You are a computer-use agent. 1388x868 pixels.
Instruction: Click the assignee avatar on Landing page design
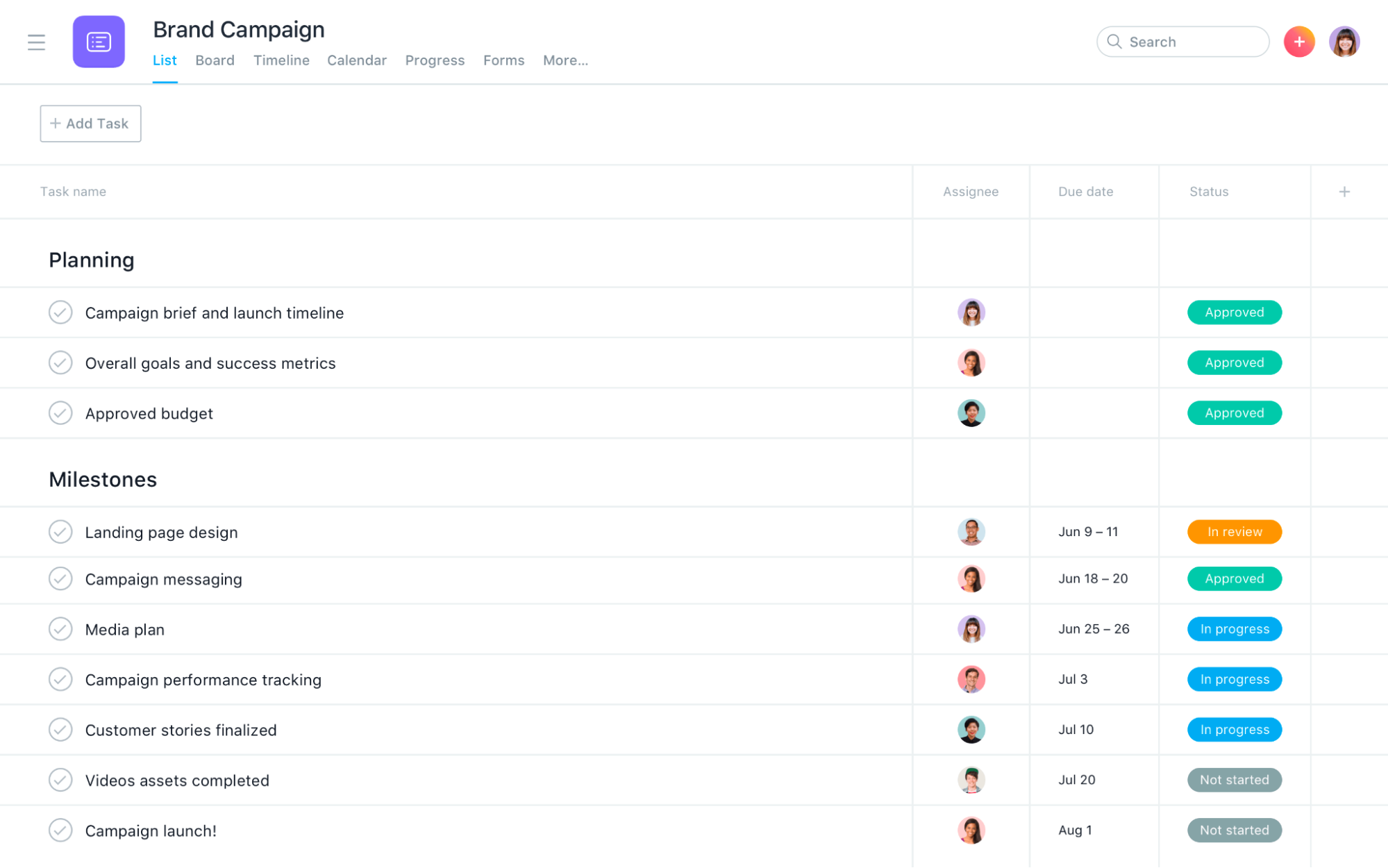tap(971, 532)
